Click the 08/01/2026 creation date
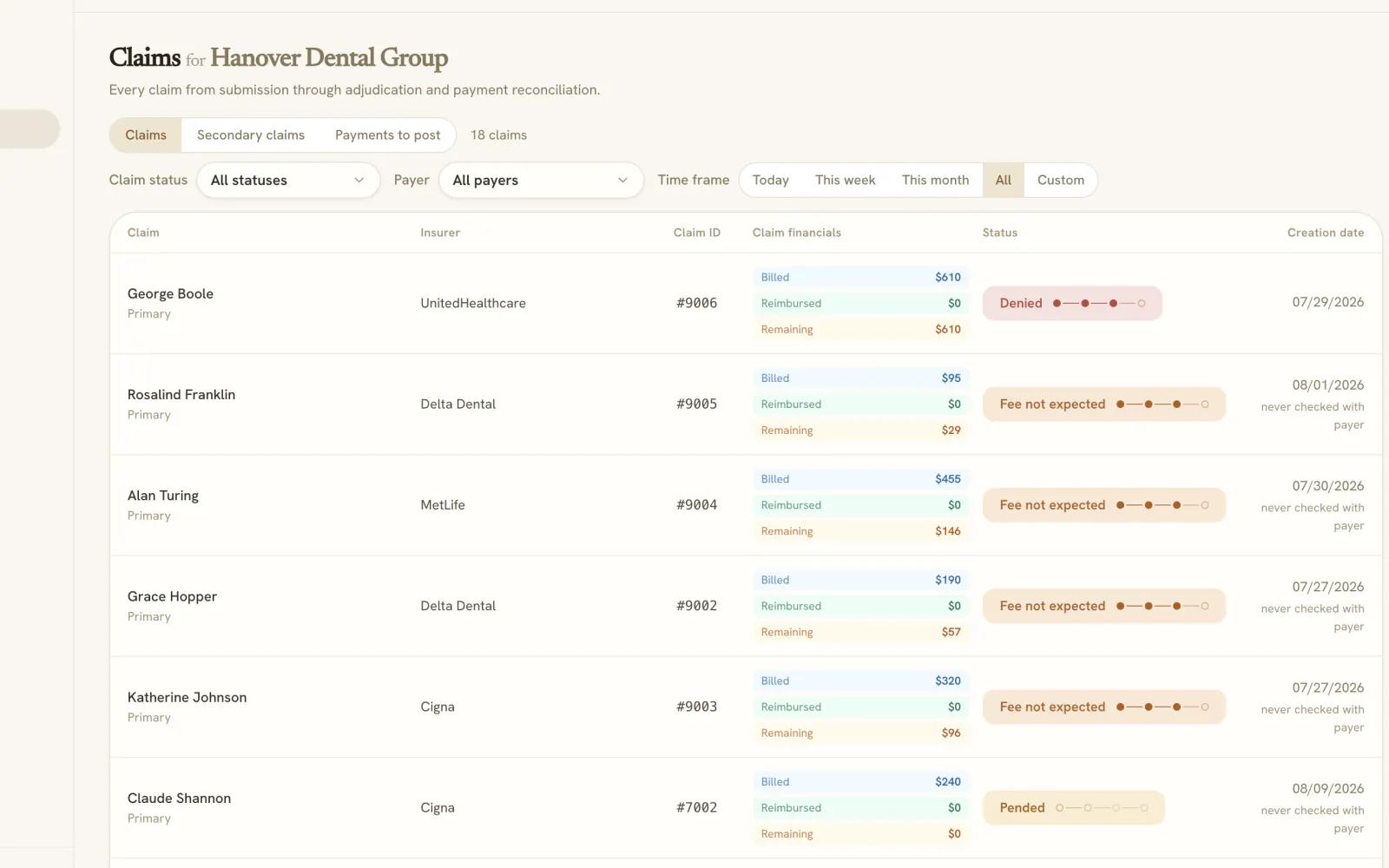Viewport: 1389px width, 868px height. tap(1327, 385)
